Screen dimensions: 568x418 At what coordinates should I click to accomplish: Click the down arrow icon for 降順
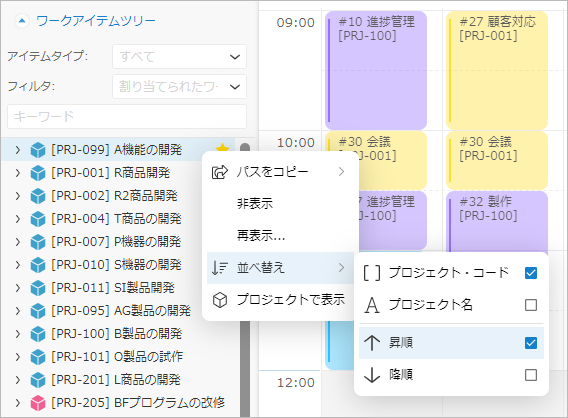pos(372,375)
